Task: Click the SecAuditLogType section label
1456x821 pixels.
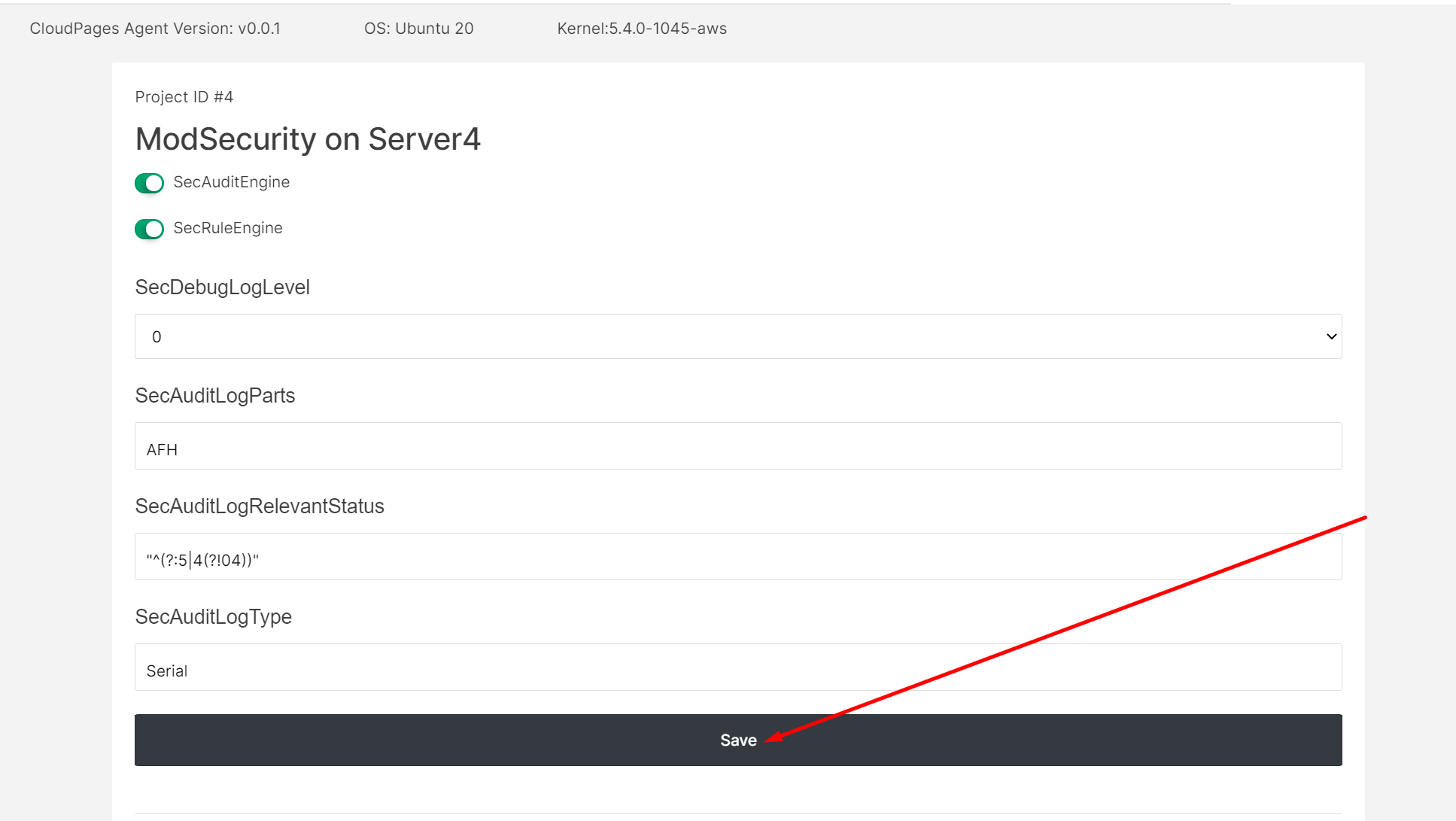Action: click(213, 616)
